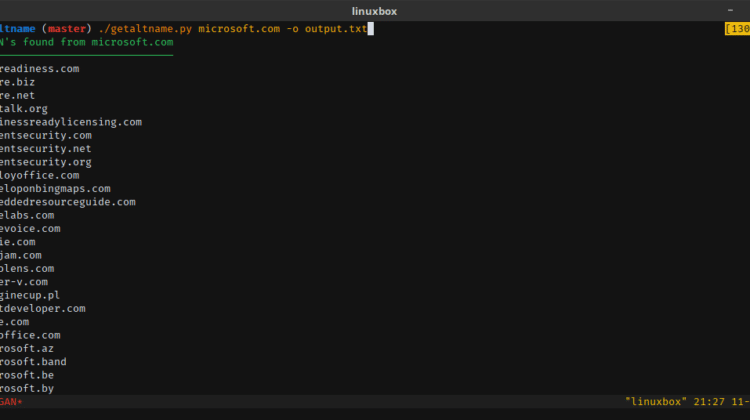The image size is (750, 420).
Task: Click the master branch name in prompt
Action: coord(66,29)
